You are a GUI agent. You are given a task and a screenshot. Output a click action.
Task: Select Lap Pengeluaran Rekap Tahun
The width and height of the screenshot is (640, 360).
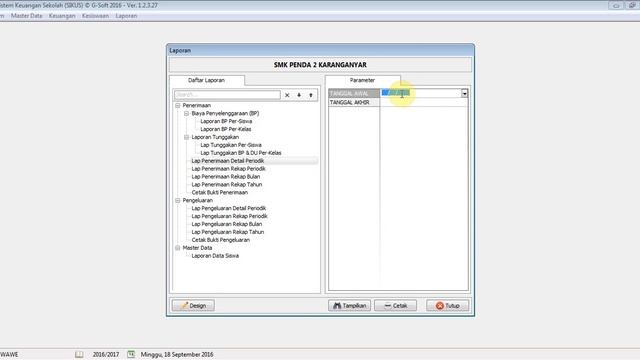(228, 232)
